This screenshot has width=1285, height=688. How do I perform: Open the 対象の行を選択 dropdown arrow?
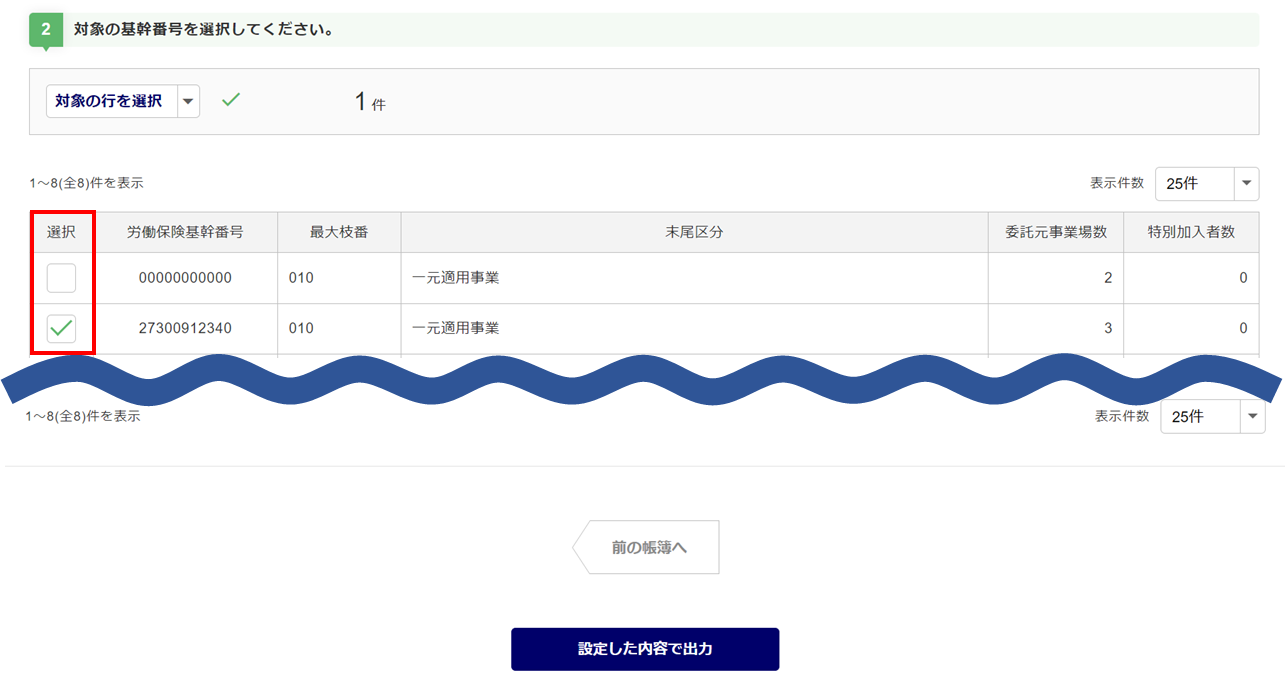tap(188, 101)
